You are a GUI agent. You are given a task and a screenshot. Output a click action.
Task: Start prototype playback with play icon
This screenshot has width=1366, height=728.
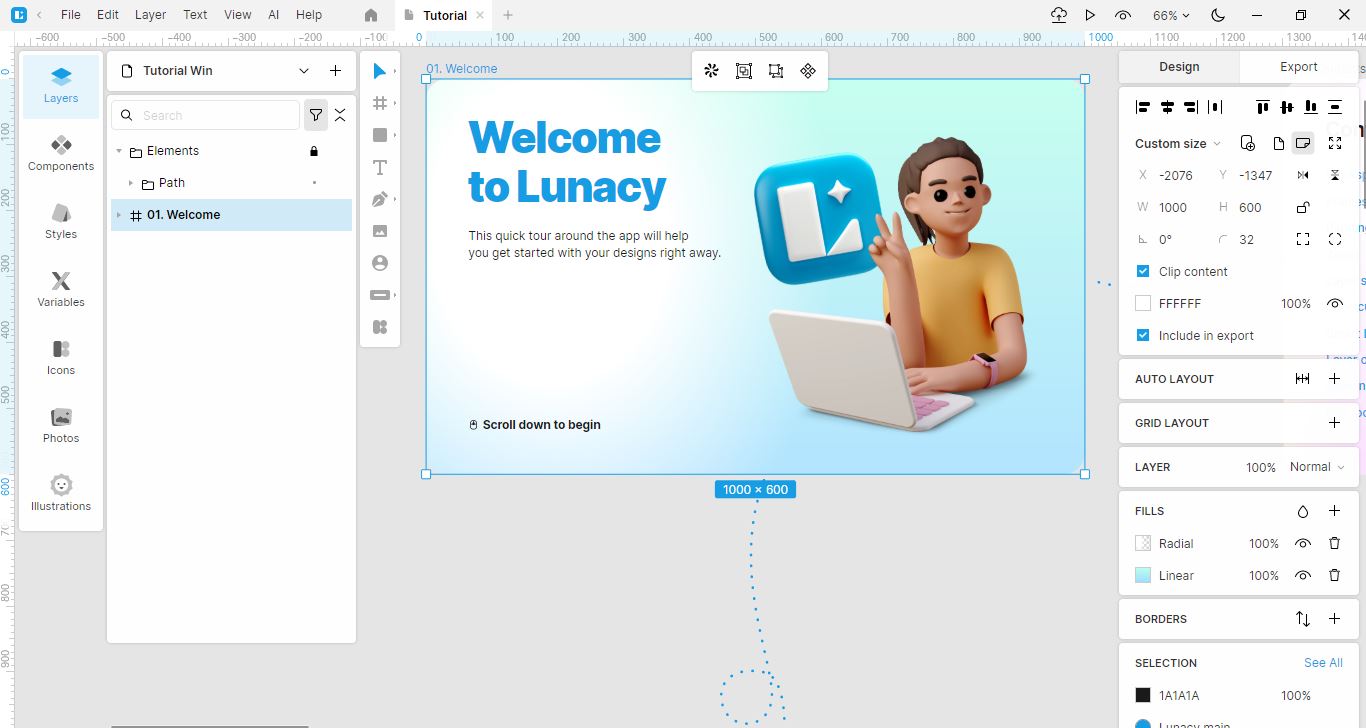(x=1090, y=15)
